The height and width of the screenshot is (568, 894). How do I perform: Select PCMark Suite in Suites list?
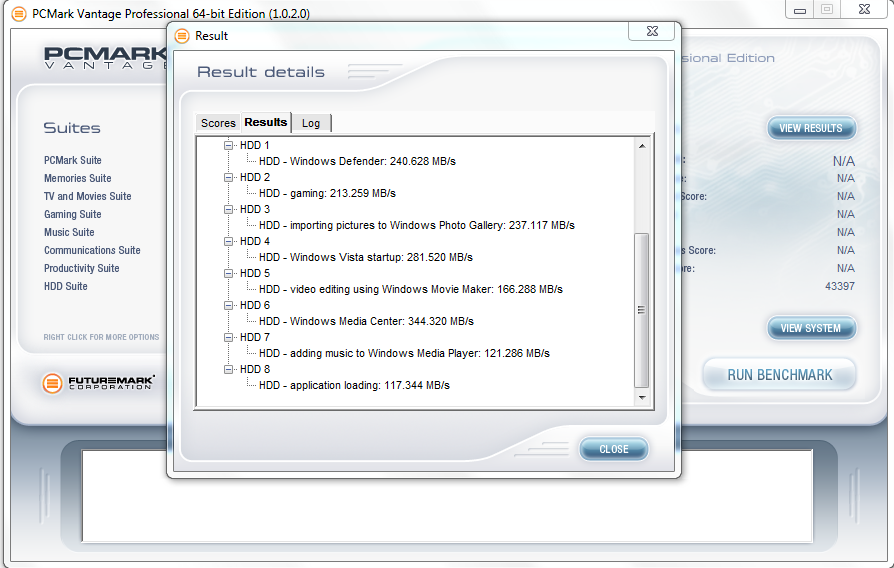click(x=73, y=160)
